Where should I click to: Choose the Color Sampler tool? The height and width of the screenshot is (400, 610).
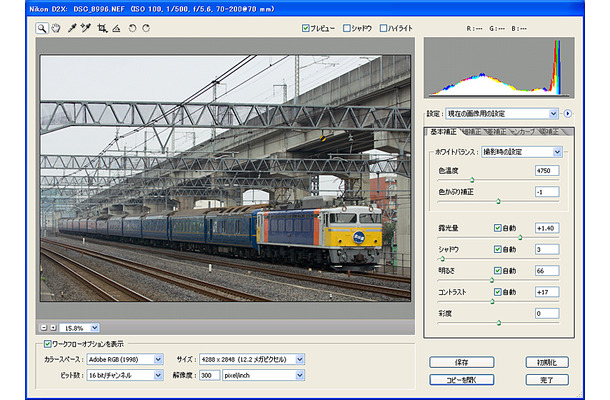(86, 28)
